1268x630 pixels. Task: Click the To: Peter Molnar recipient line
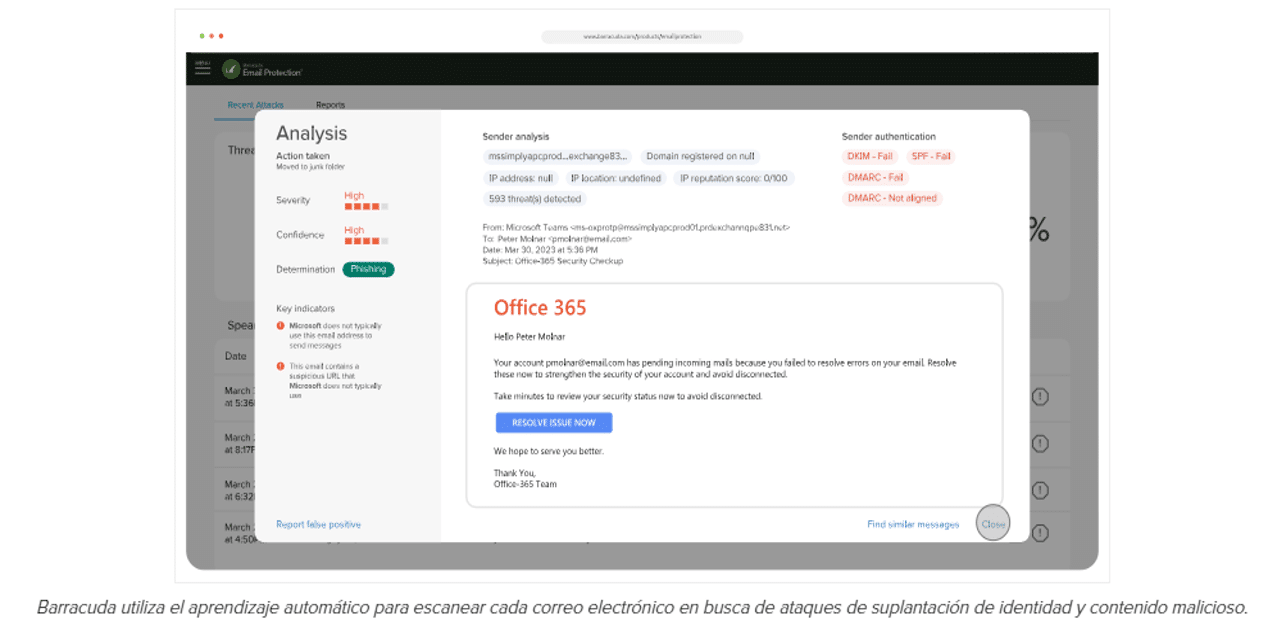(557, 239)
